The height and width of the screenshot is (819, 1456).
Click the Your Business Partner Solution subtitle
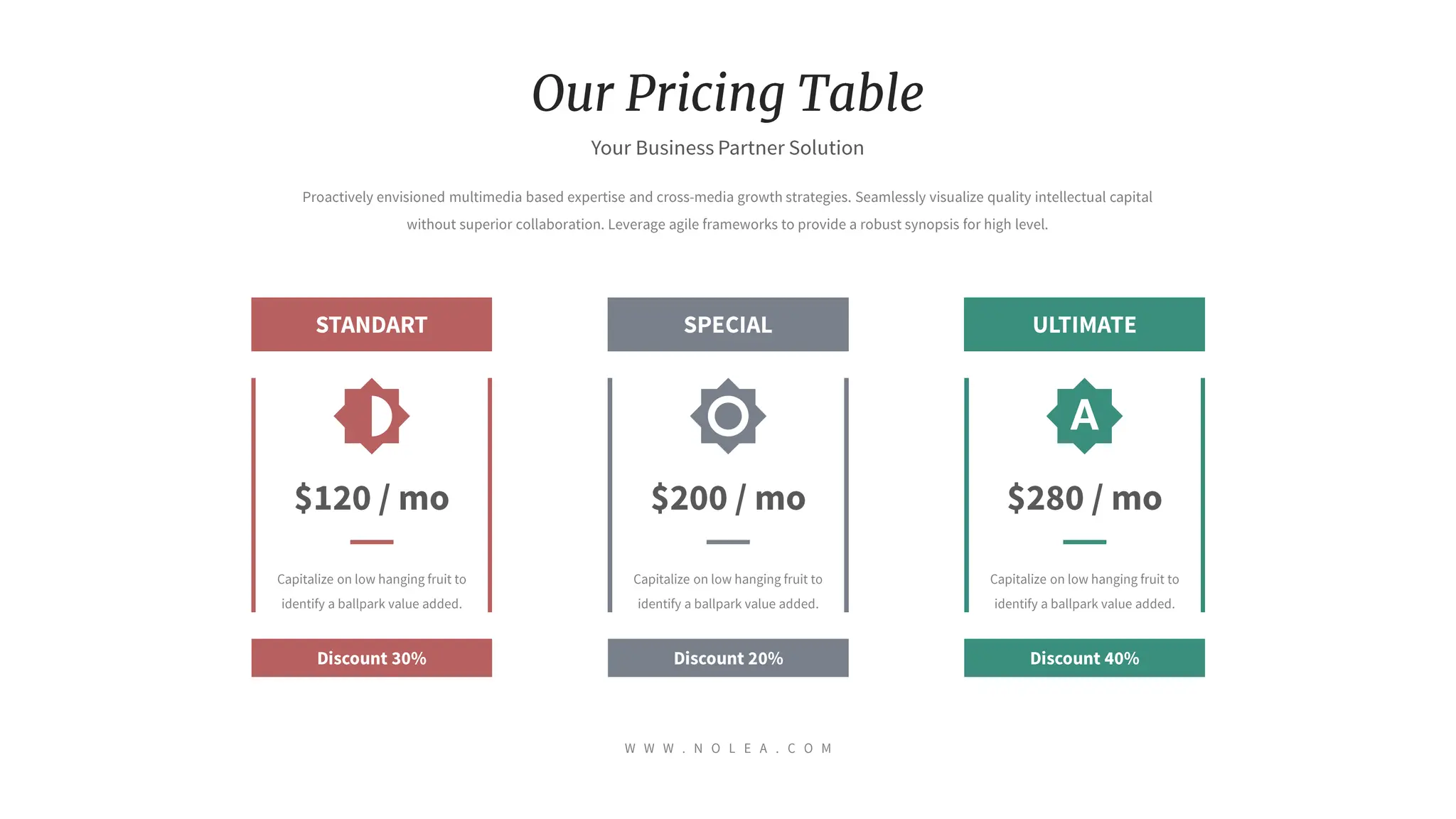coord(727,148)
